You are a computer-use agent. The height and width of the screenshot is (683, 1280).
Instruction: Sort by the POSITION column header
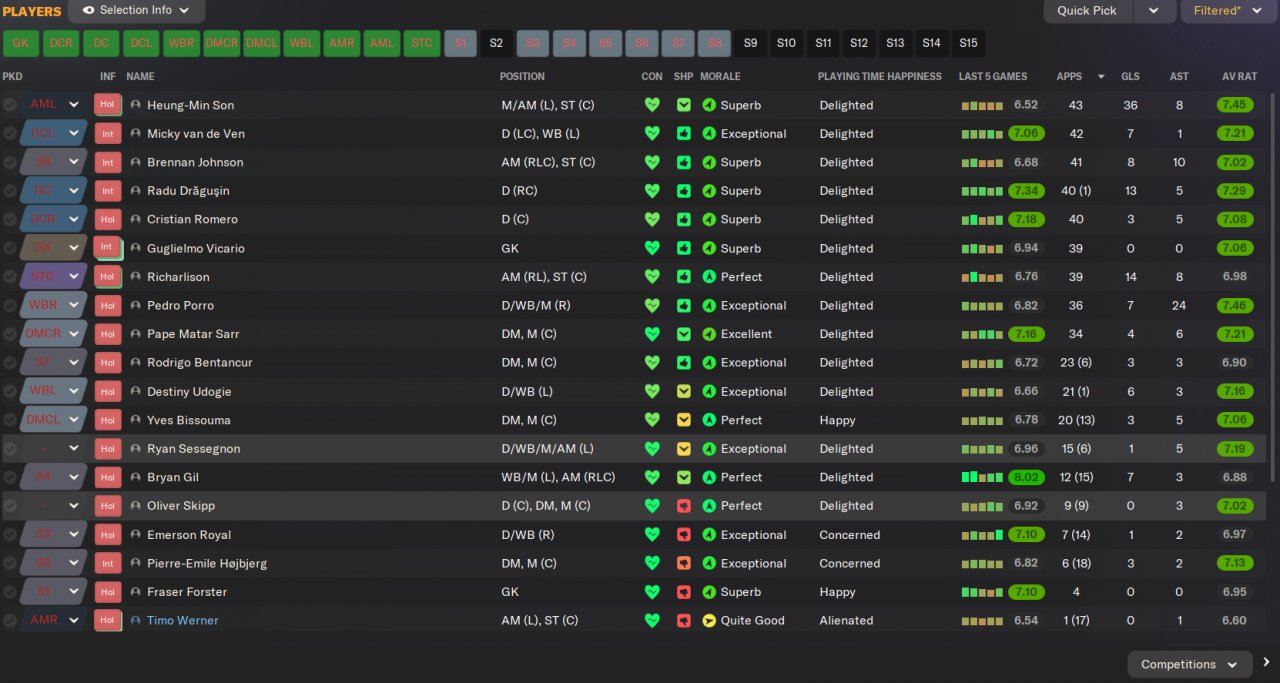coord(522,76)
